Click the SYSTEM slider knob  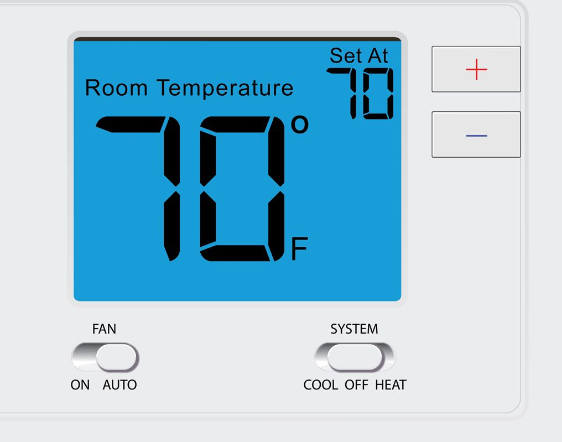354,357
